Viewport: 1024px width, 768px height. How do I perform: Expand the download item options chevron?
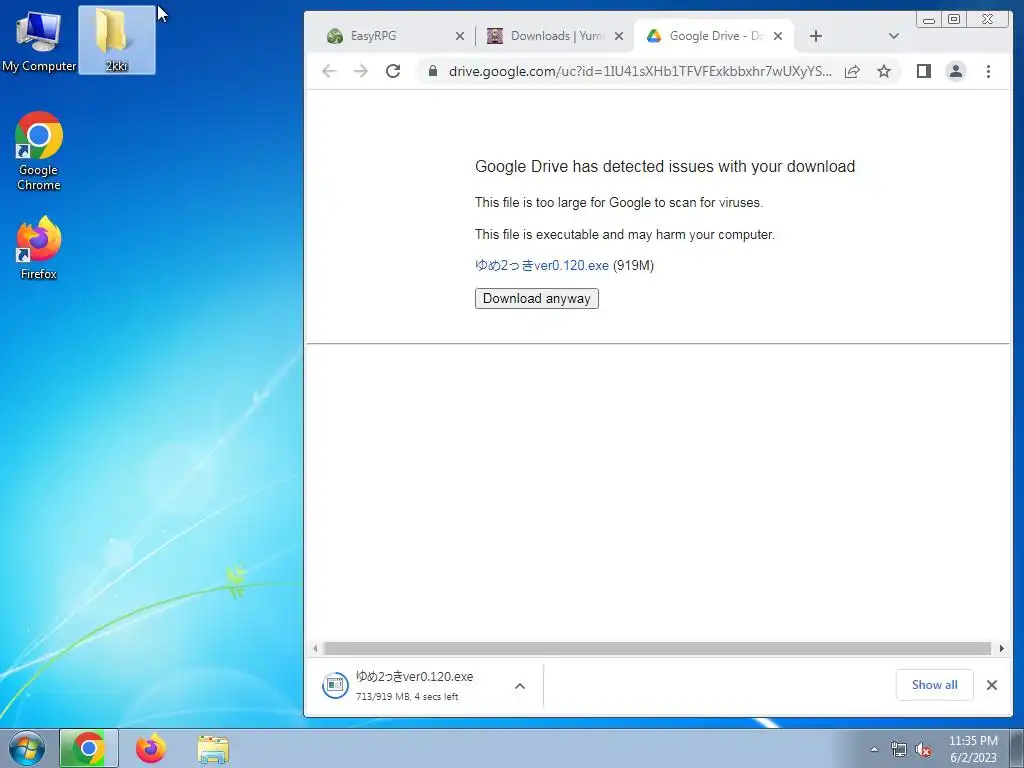pos(520,686)
